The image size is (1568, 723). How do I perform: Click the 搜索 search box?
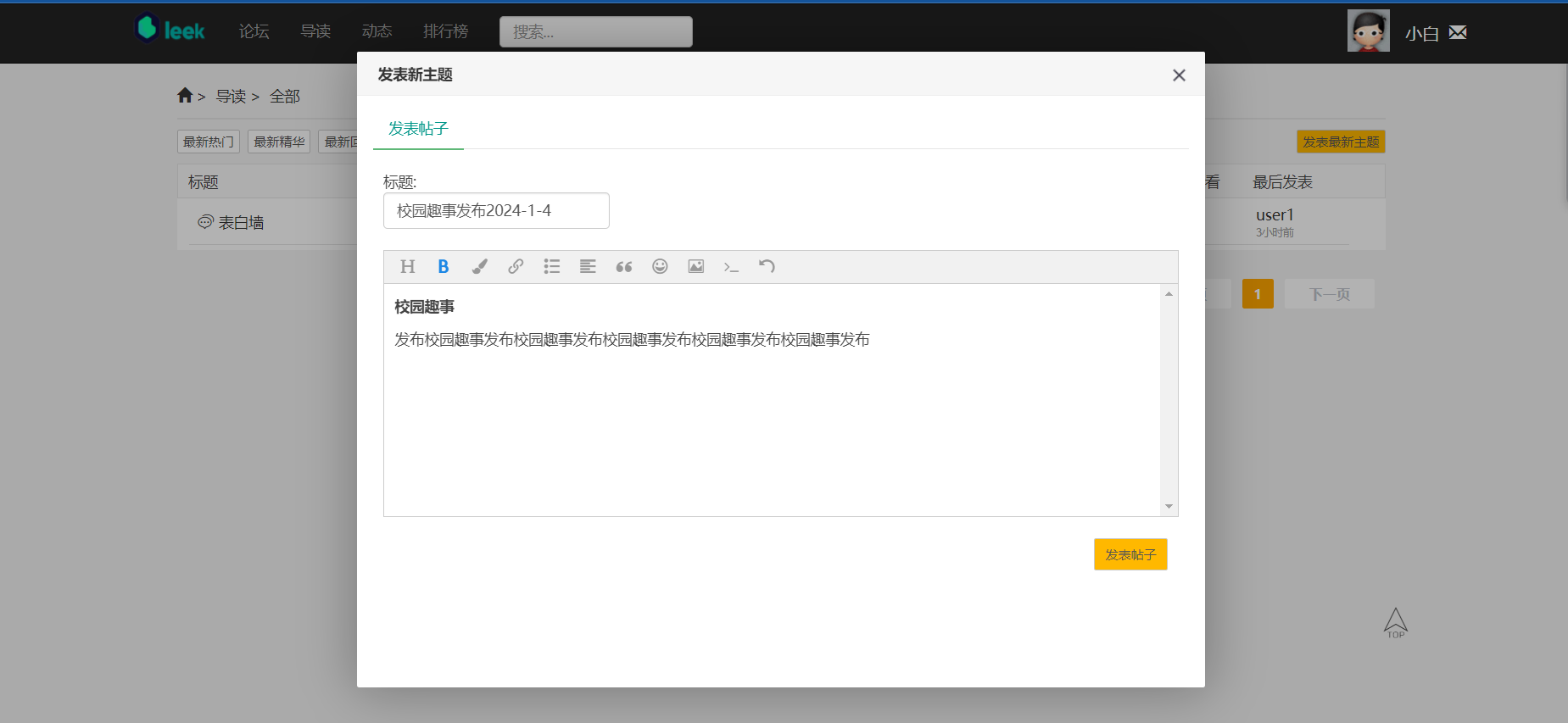coord(596,32)
